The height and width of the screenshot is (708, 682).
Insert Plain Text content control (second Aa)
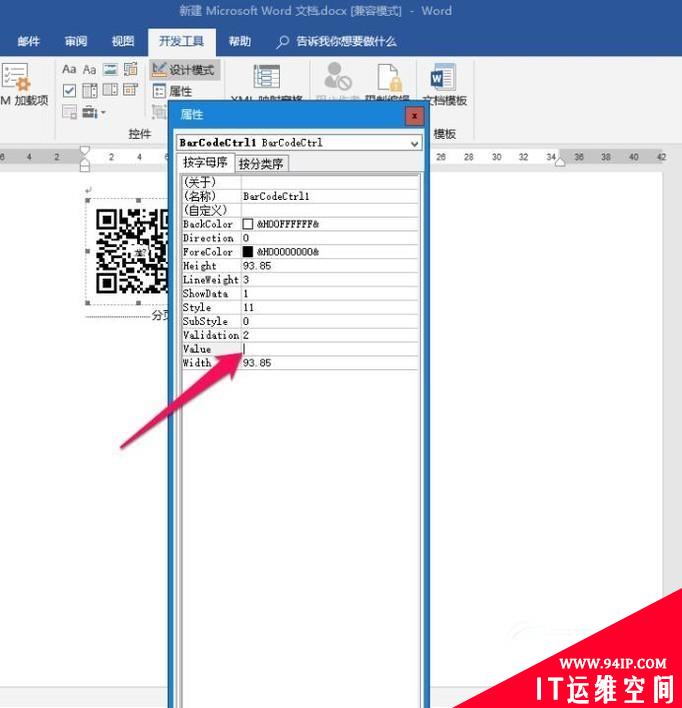(89, 69)
